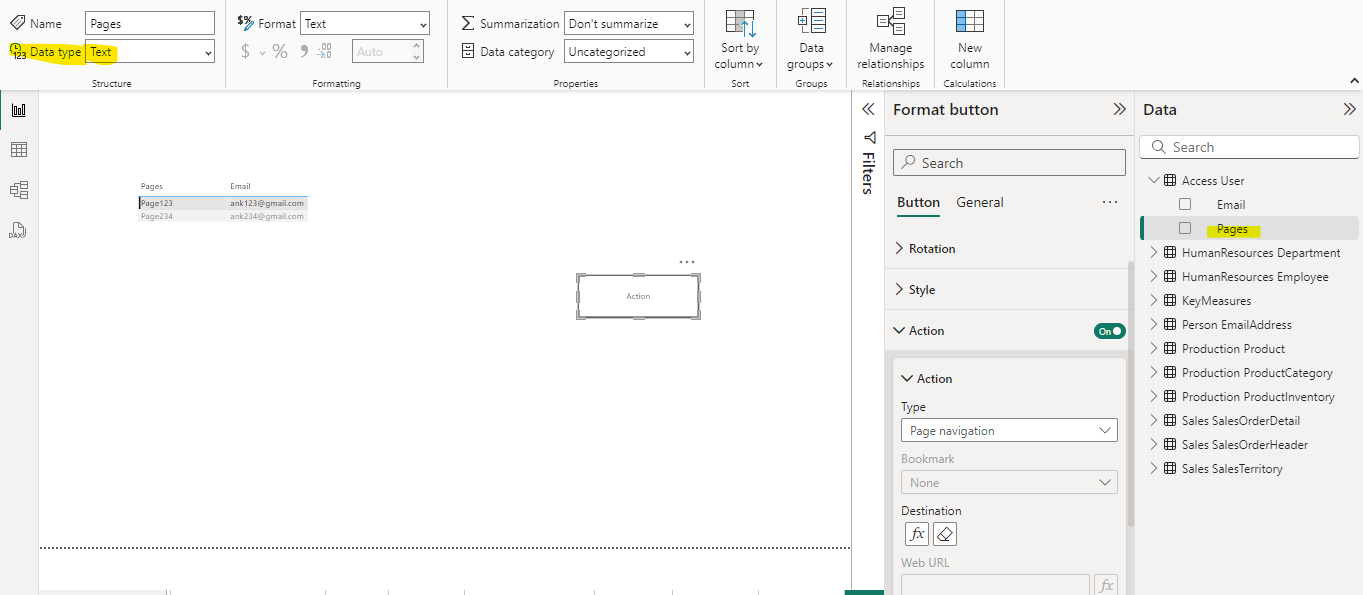Open the Format dropdown
The height and width of the screenshot is (595, 1363).
click(365, 24)
